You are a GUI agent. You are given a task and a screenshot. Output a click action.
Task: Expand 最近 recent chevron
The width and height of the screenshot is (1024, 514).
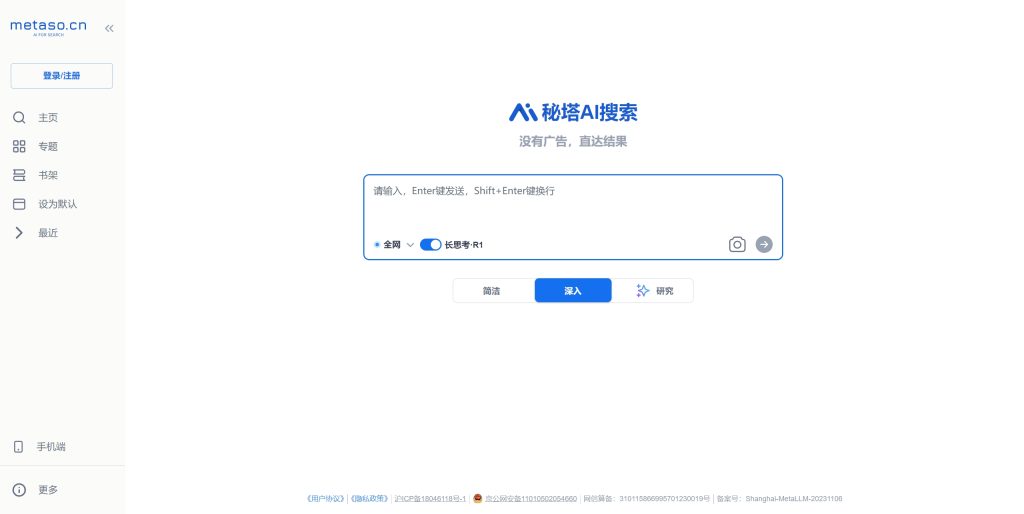pos(19,233)
